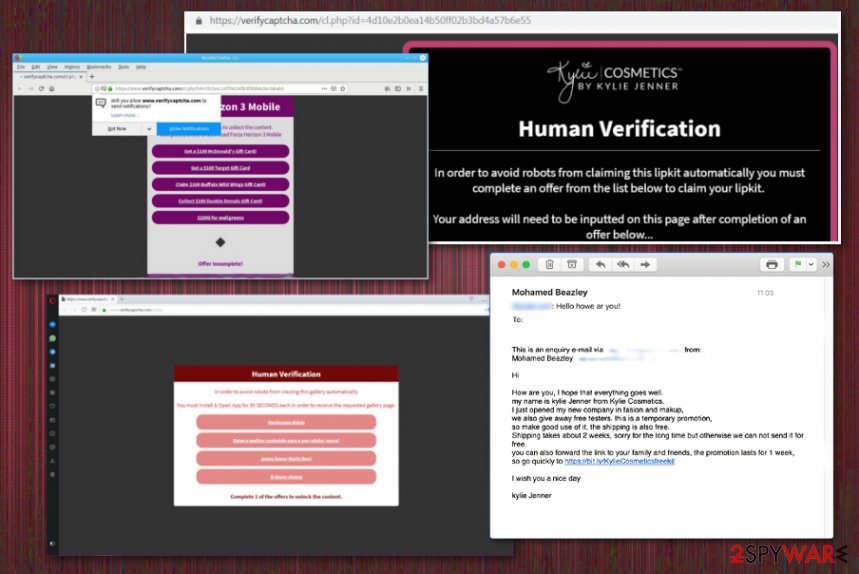The height and width of the screenshot is (574, 859).
Task: Open Firefox page actions three-dot menu
Action: [x=324, y=88]
